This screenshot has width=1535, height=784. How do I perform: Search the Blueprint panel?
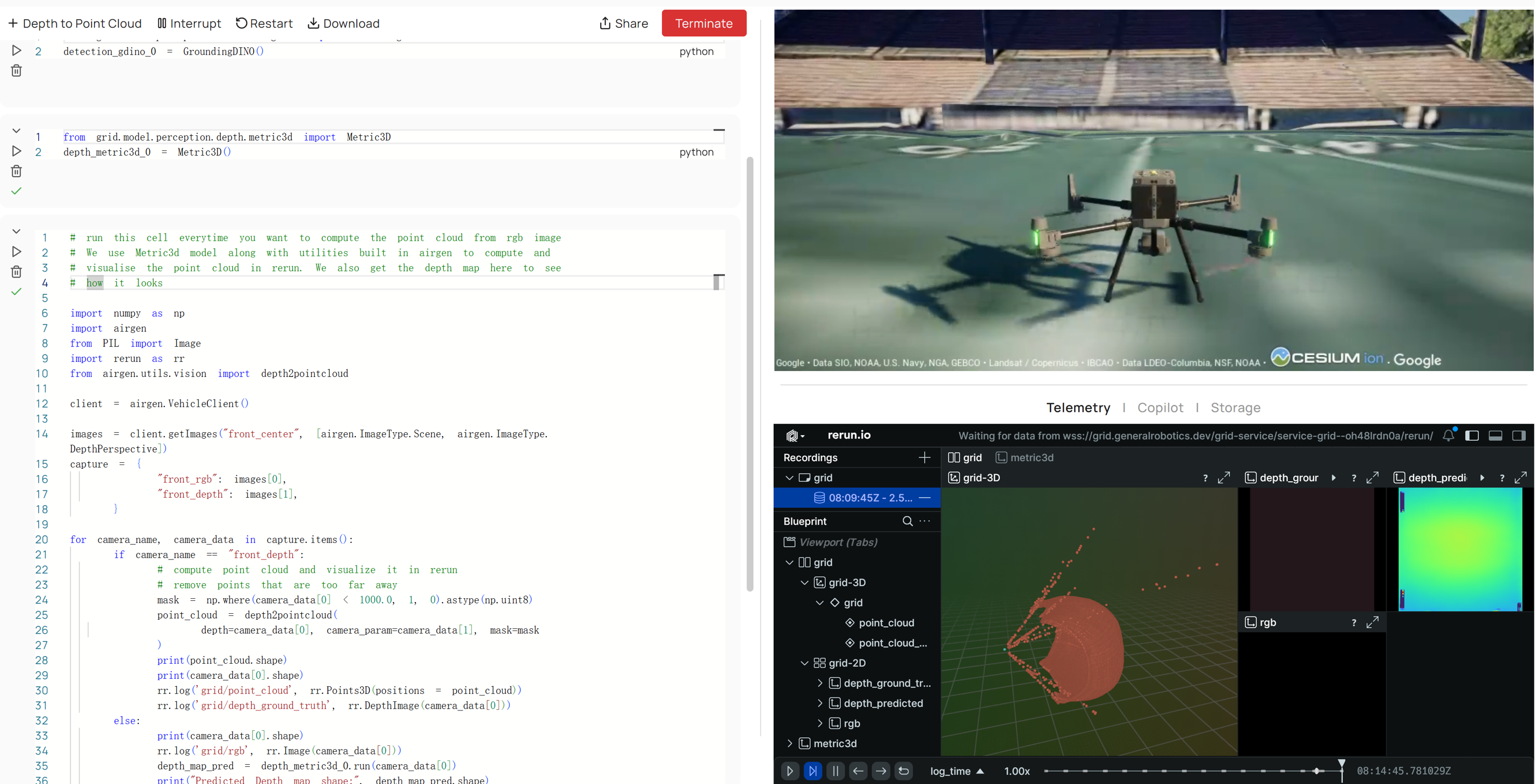(907, 521)
